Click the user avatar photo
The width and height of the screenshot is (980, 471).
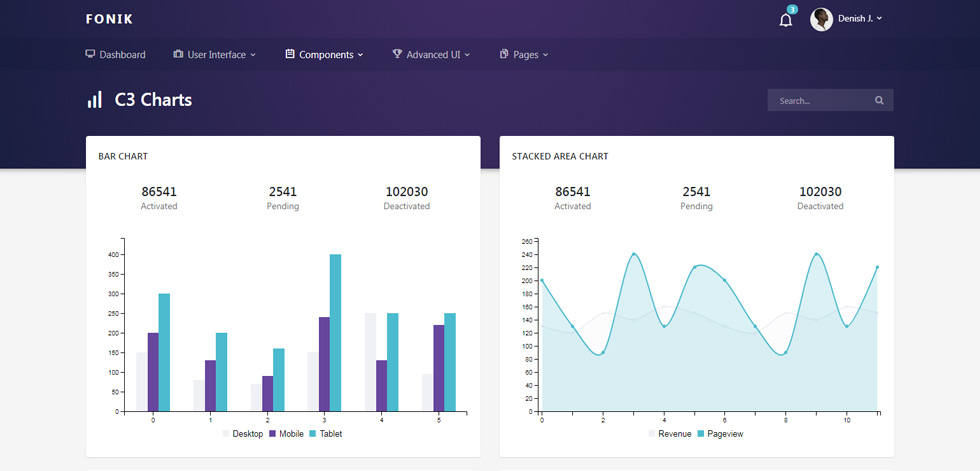[821, 19]
